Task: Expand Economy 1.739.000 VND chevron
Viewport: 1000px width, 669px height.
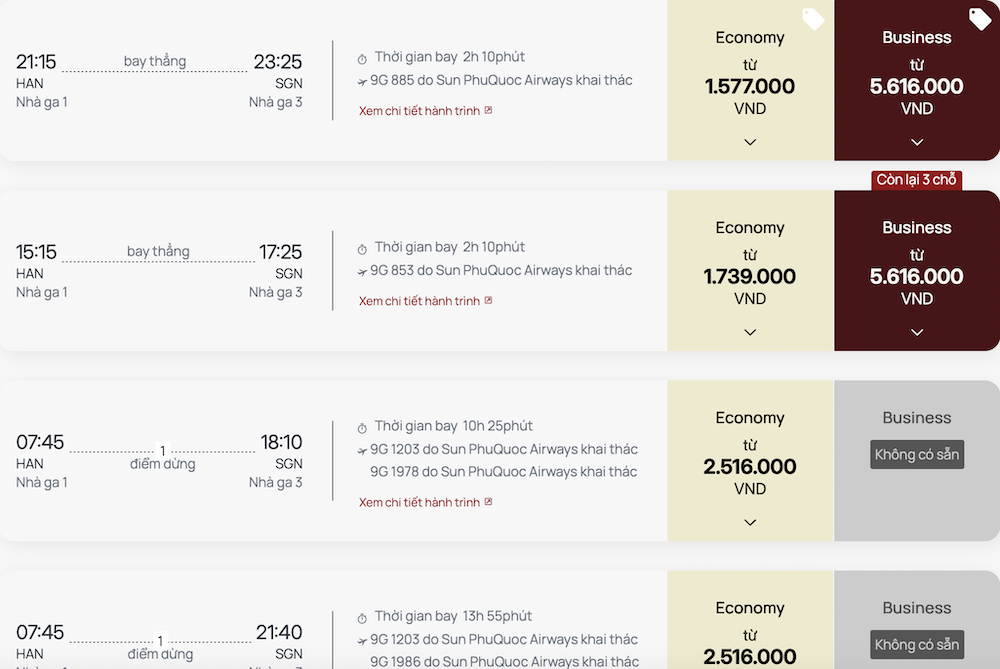Action: pyautogui.click(x=750, y=332)
